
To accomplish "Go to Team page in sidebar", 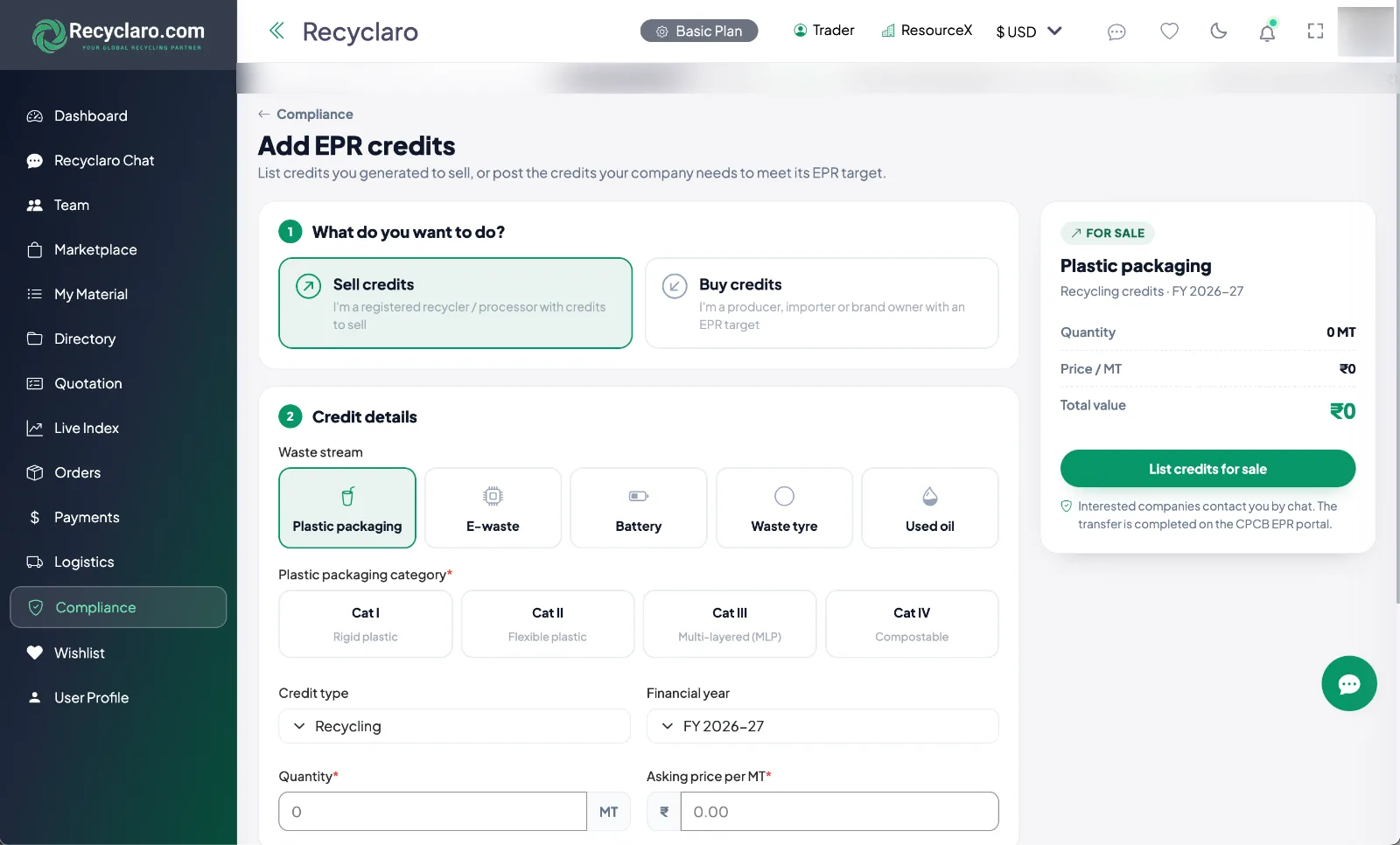I will (118, 205).
